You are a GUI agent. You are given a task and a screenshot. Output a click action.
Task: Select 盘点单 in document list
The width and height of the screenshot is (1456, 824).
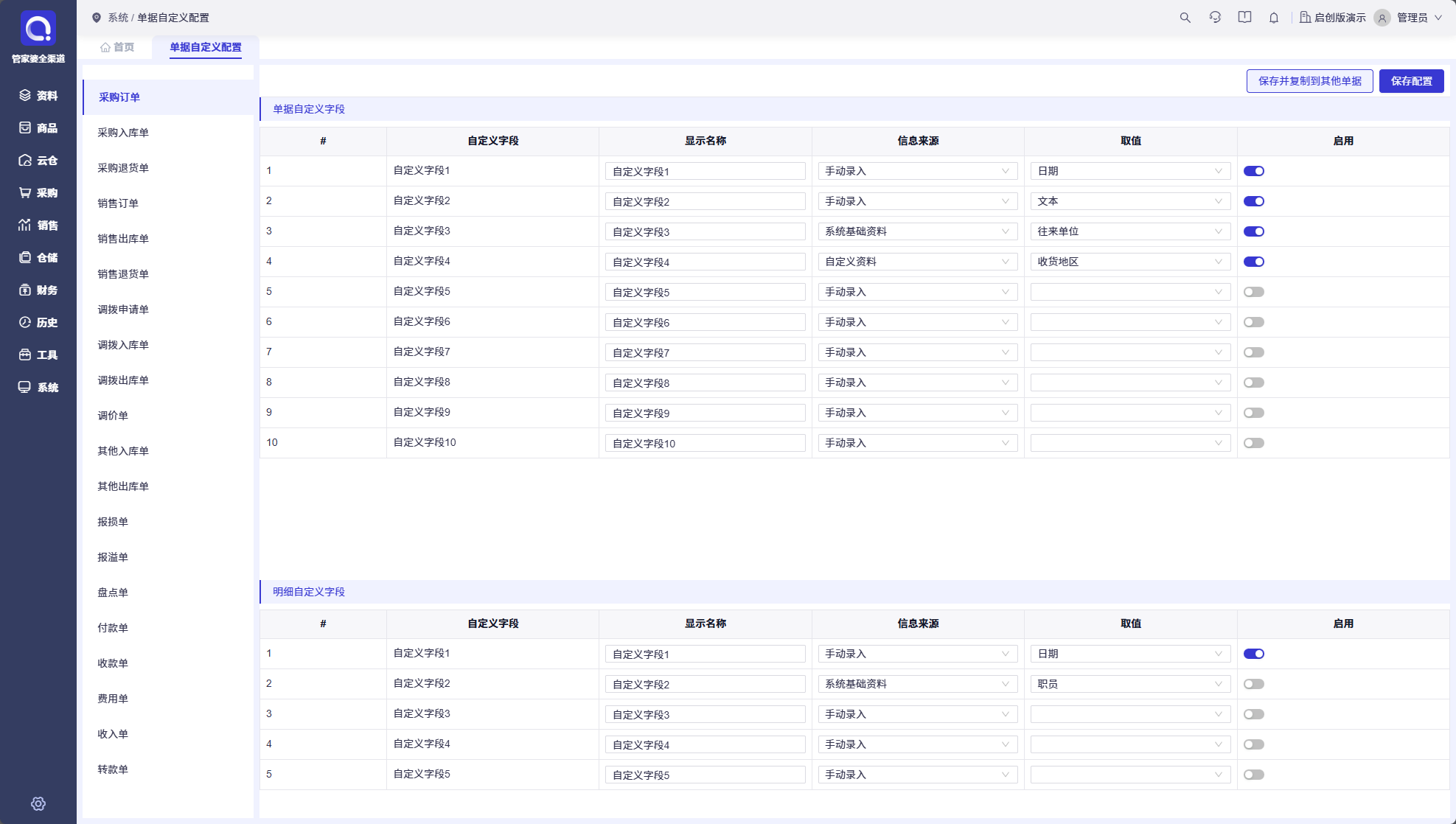(168, 593)
